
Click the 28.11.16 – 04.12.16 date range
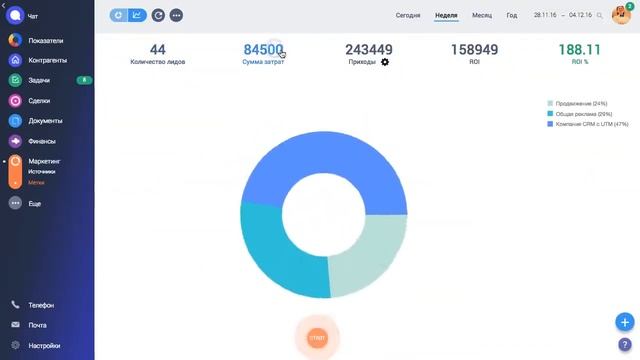pyautogui.click(x=563, y=15)
